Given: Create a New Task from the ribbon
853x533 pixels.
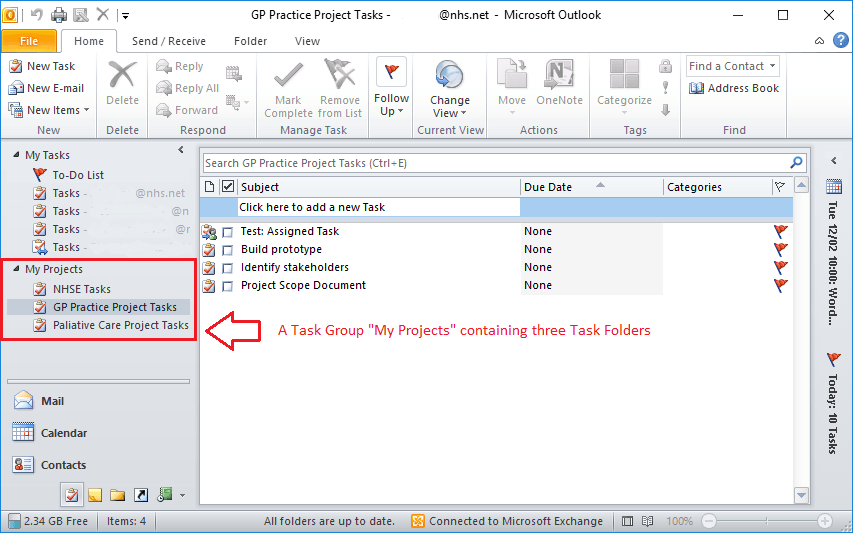Looking at the screenshot, I should pyautogui.click(x=42, y=66).
